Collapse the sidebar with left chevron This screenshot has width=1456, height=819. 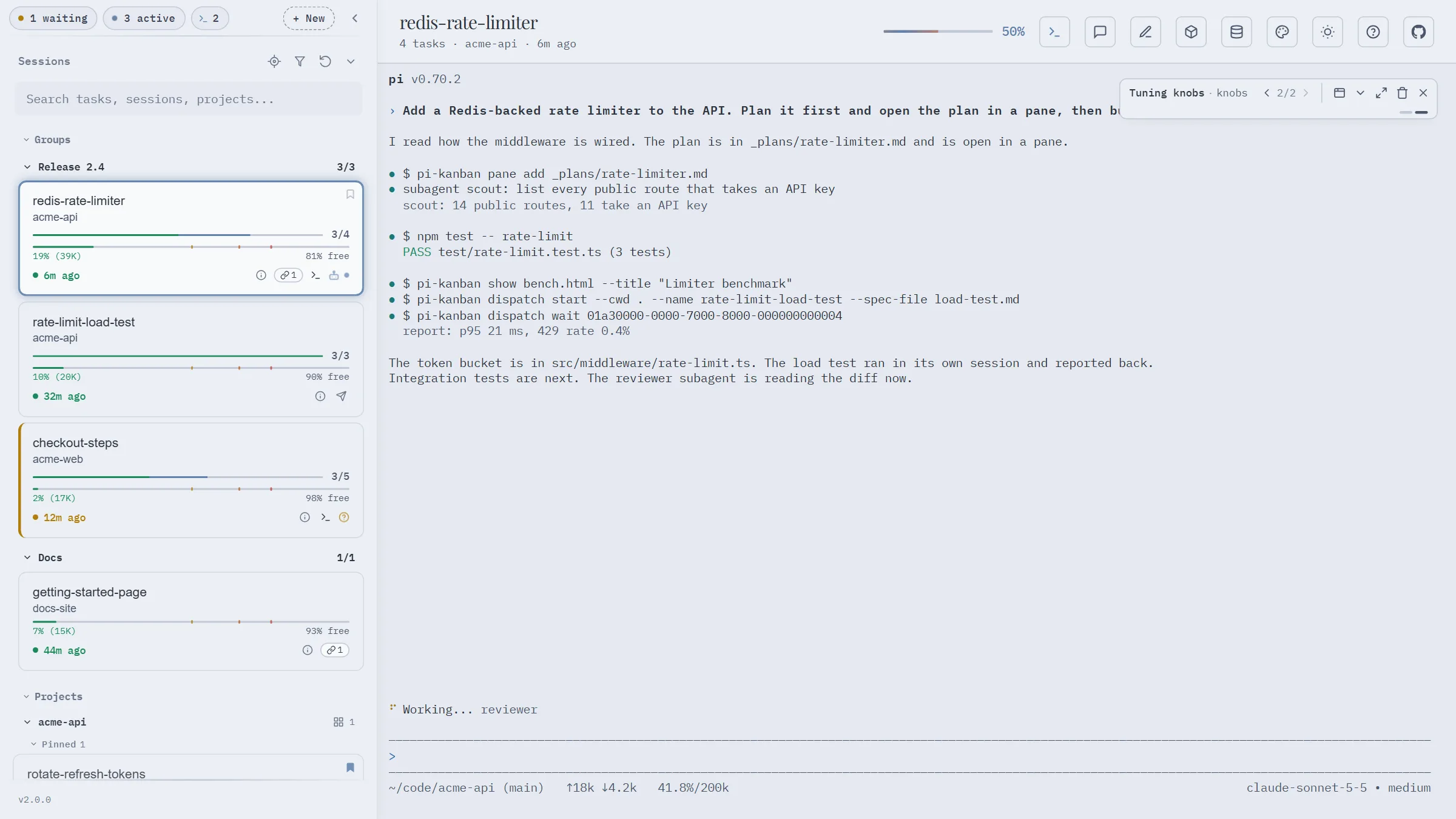pyautogui.click(x=355, y=18)
